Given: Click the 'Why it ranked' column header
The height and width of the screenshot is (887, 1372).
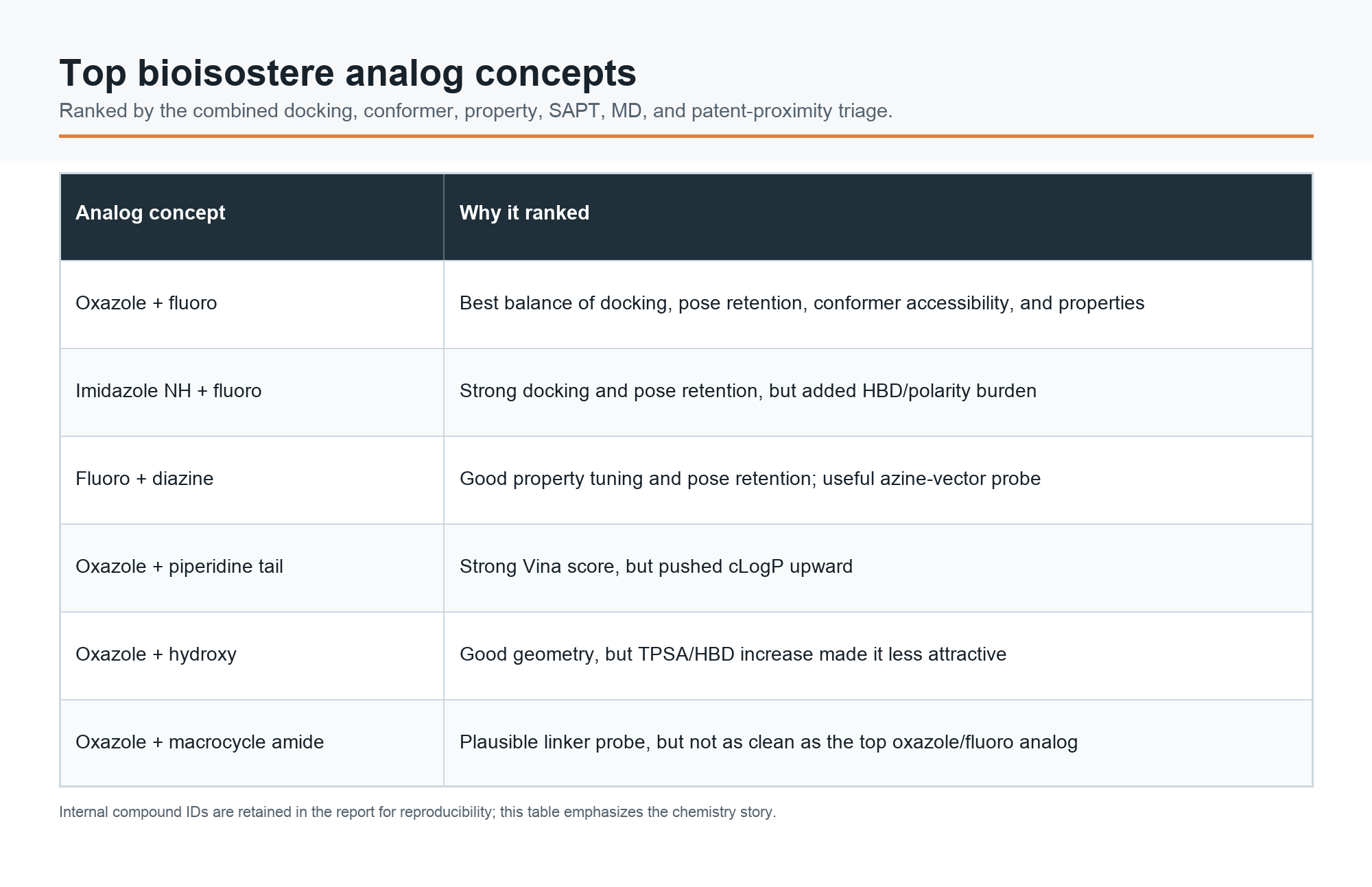Looking at the screenshot, I should click(878, 217).
